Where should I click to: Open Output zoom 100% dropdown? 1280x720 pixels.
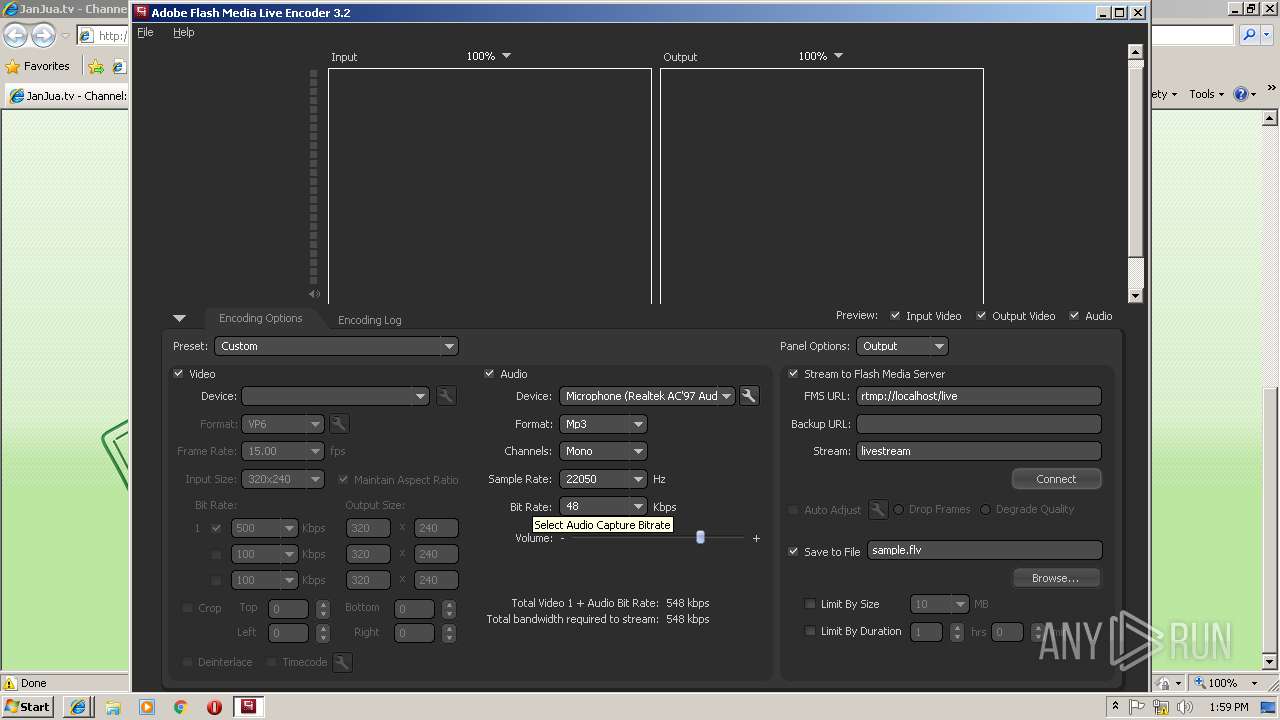[821, 57]
